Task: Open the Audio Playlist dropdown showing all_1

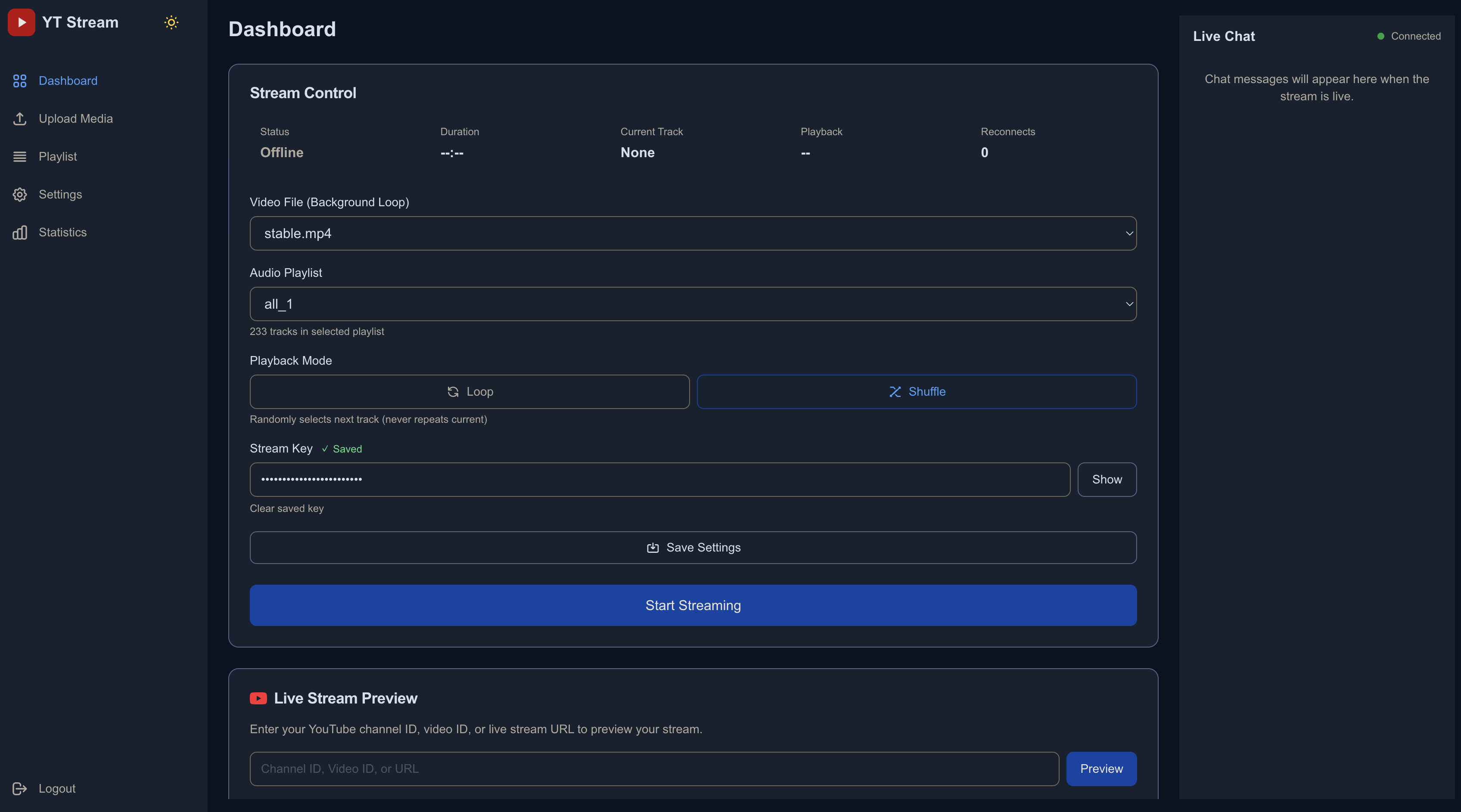Action: (x=692, y=304)
